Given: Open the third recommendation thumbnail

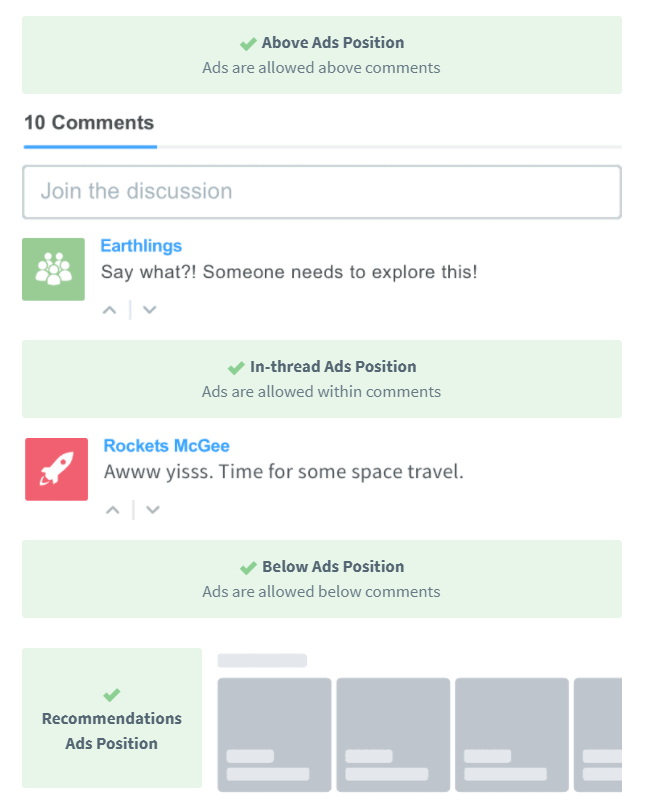Looking at the screenshot, I should (x=512, y=734).
